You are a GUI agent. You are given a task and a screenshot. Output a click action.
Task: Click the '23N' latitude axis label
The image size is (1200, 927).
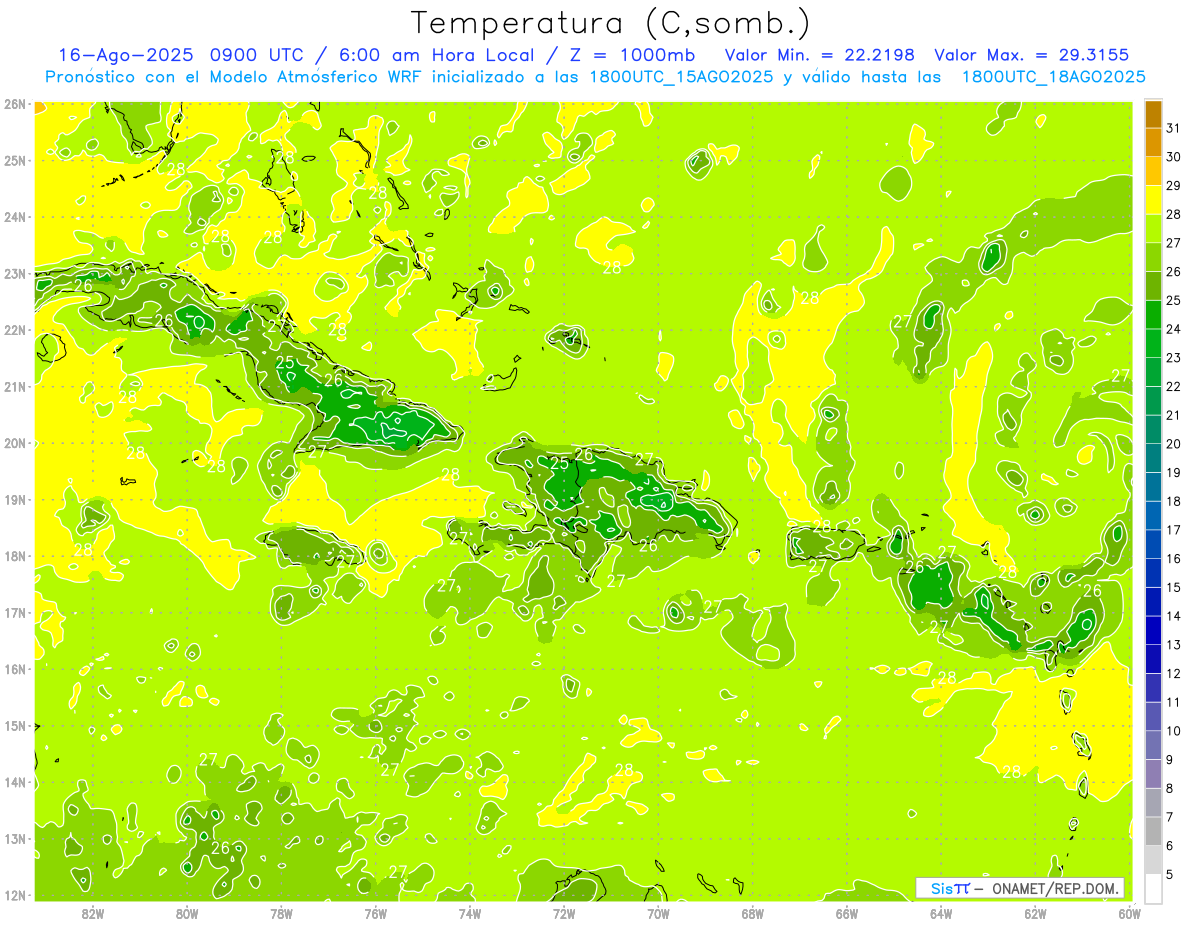pyautogui.click(x=15, y=273)
